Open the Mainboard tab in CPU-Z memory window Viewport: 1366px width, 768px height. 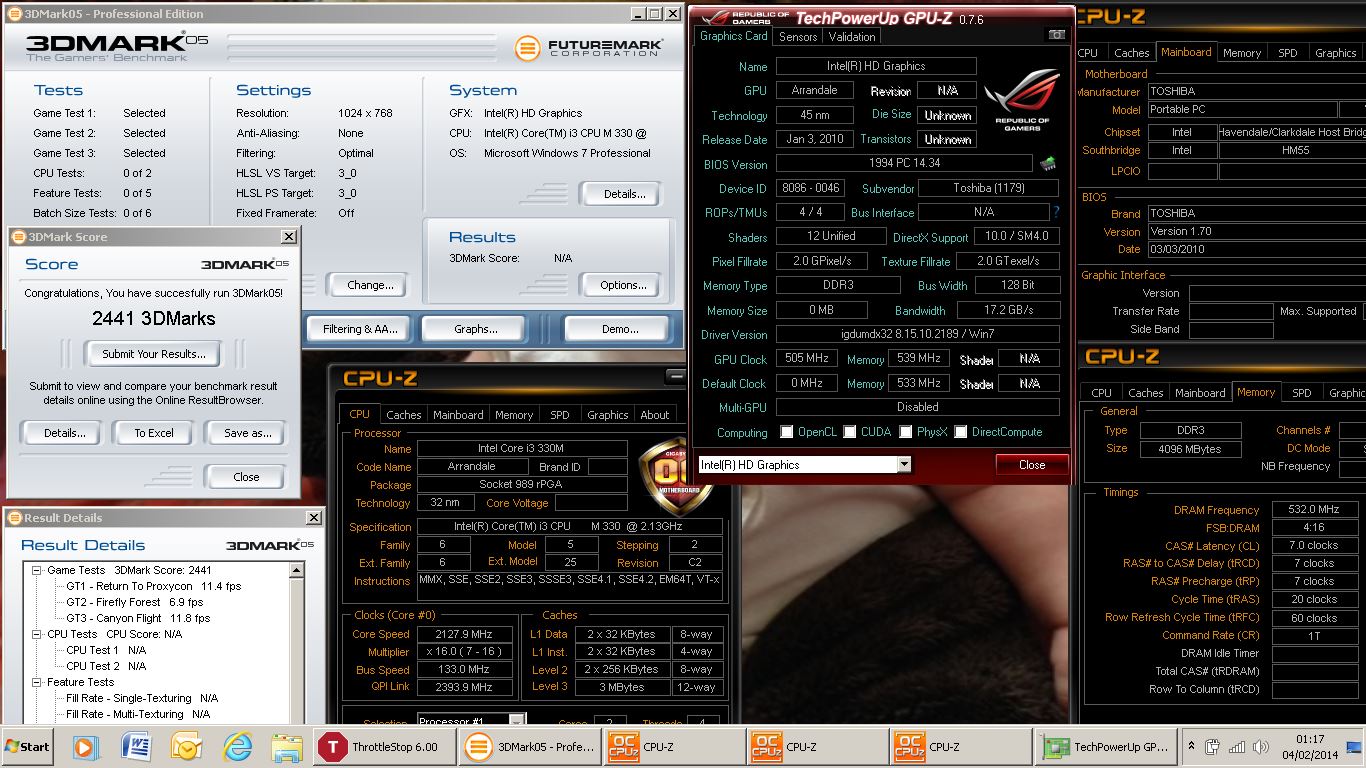pyautogui.click(x=1199, y=393)
